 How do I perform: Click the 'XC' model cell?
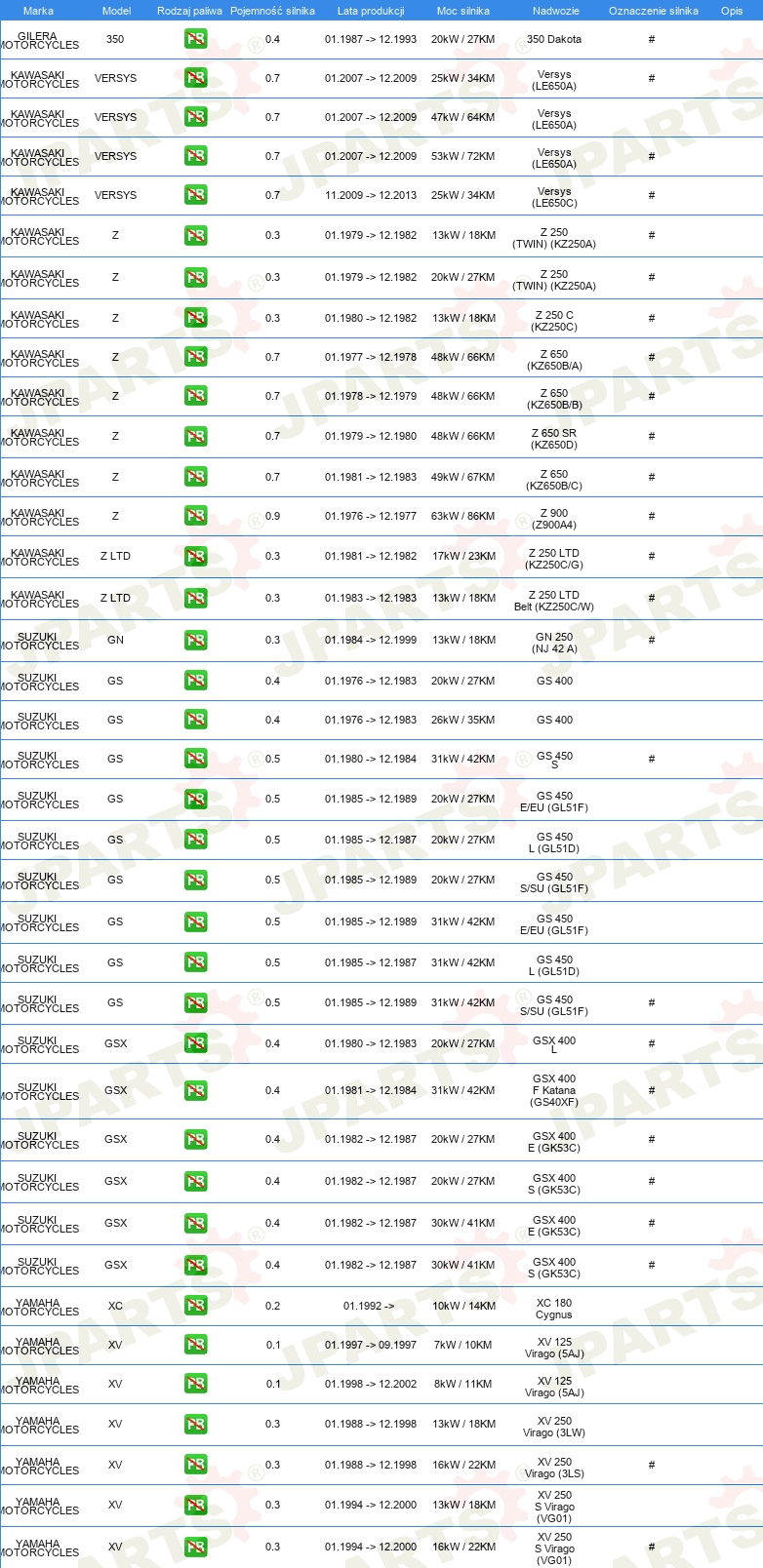115,1306
